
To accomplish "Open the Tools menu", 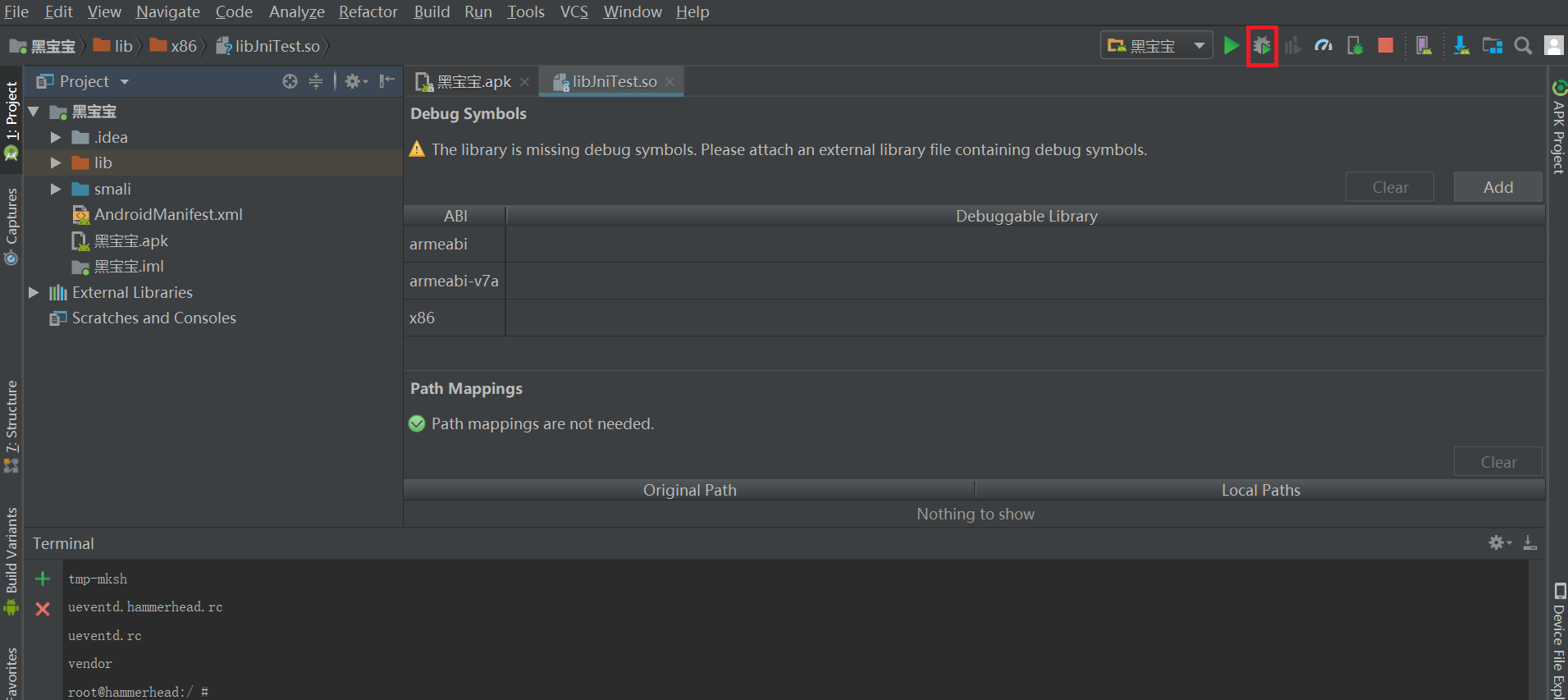I will click(526, 11).
